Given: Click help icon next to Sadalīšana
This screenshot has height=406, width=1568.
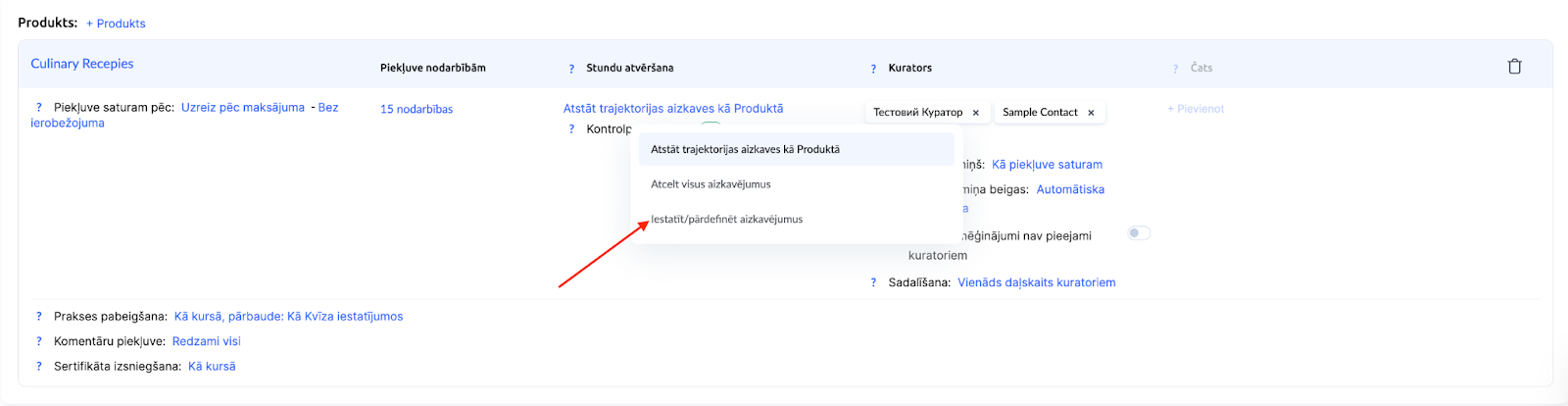Looking at the screenshot, I should click(873, 282).
